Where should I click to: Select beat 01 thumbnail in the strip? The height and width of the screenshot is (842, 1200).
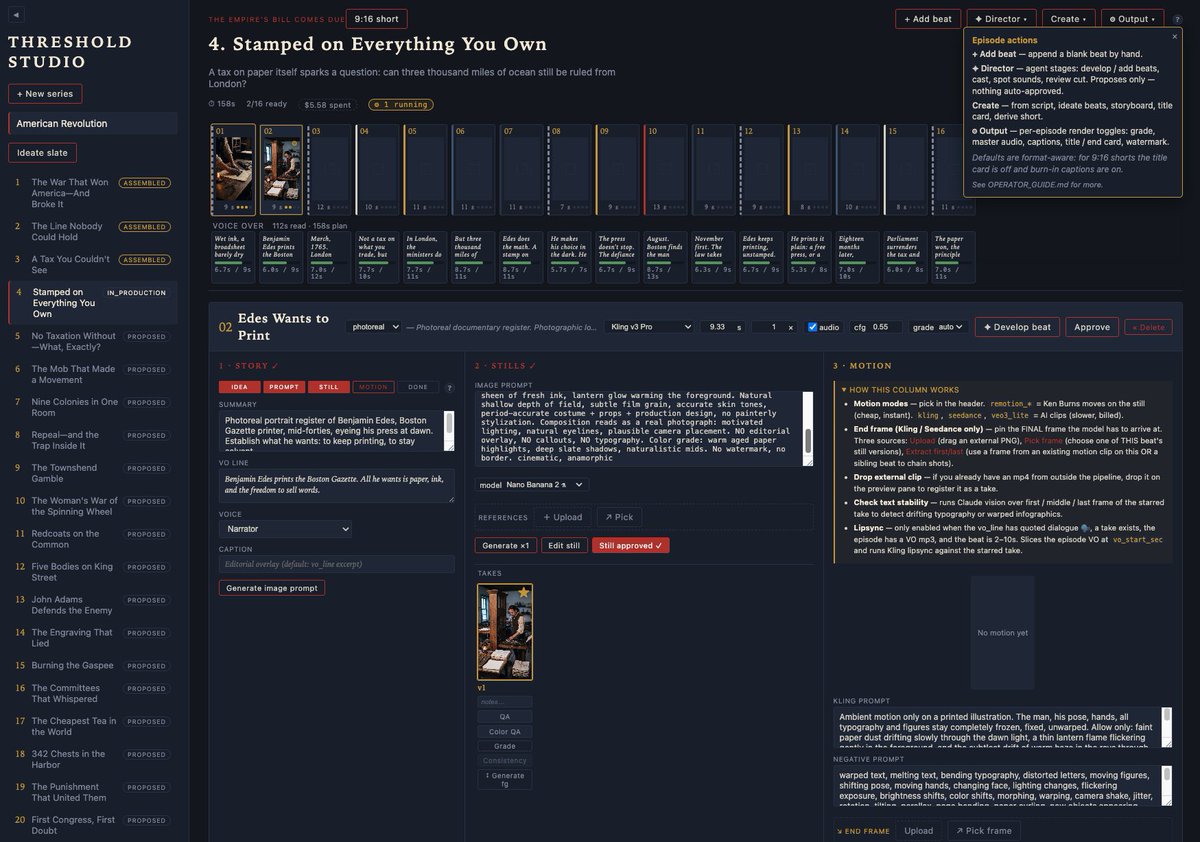coord(233,170)
